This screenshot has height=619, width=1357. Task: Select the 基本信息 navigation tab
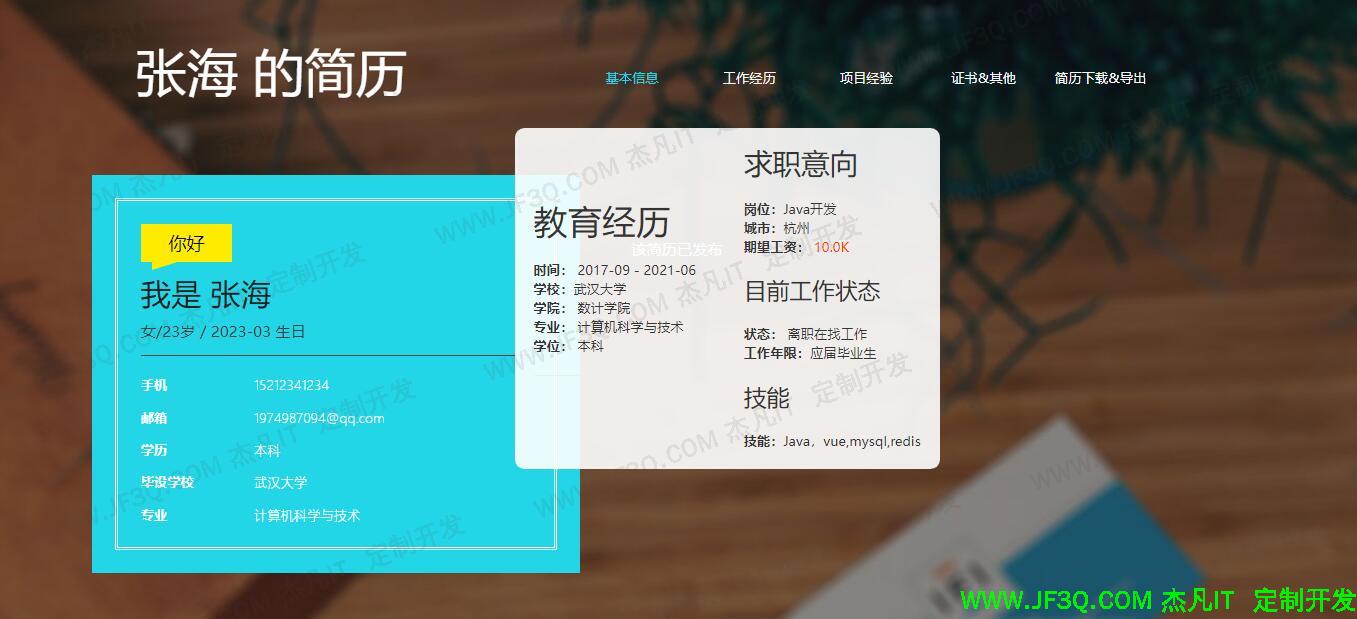631,77
